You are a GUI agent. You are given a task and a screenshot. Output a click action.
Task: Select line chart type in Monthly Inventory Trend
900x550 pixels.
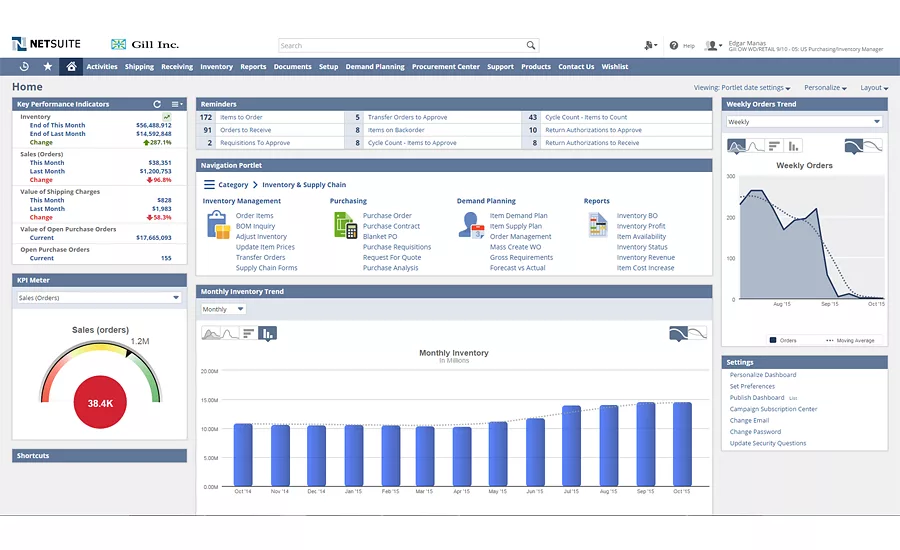point(230,334)
